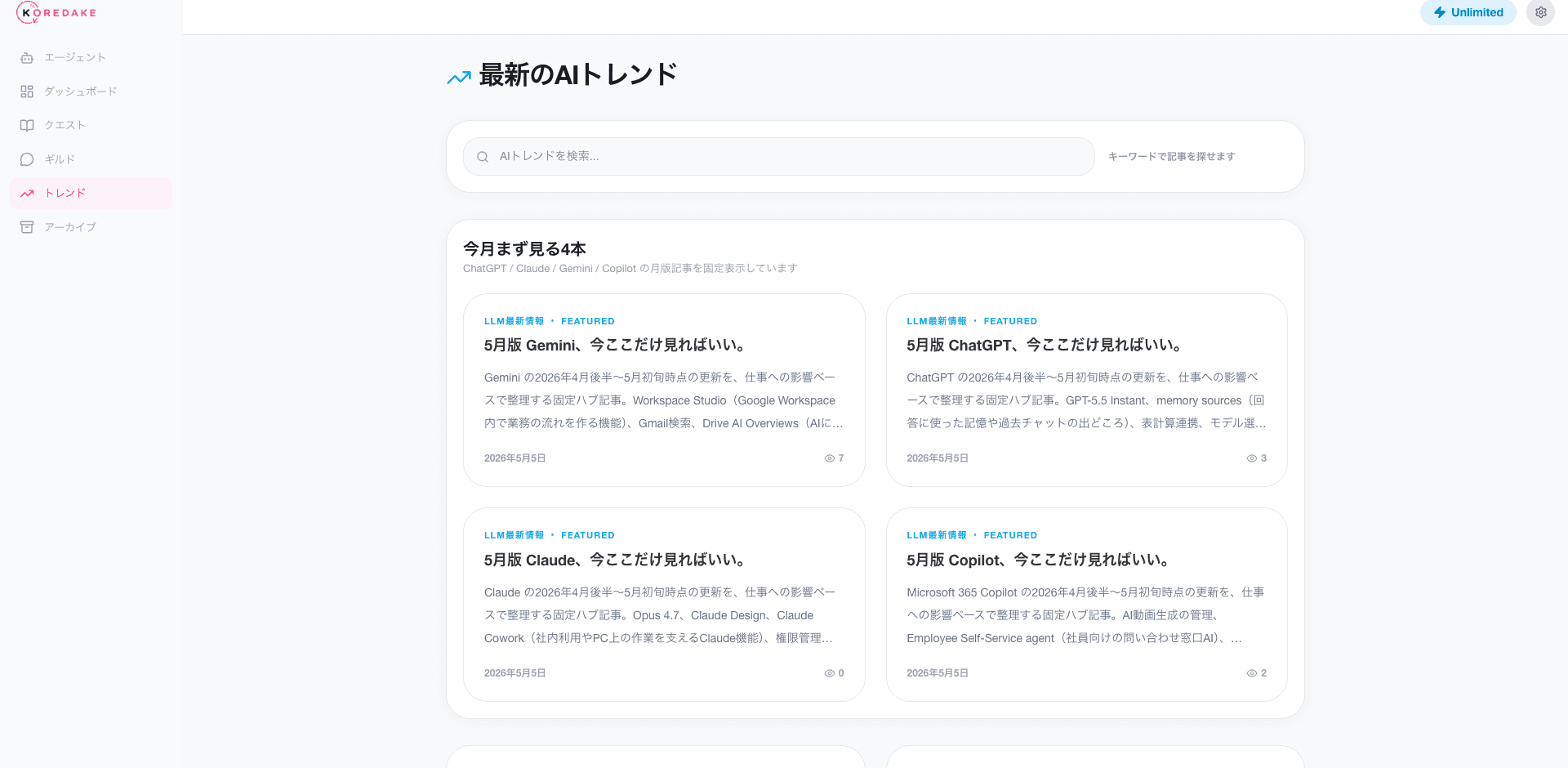The width and height of the screenshot is (1568, 768).
Task: Click the Unlimited plan badge
Action: [x=1468, y=12]
